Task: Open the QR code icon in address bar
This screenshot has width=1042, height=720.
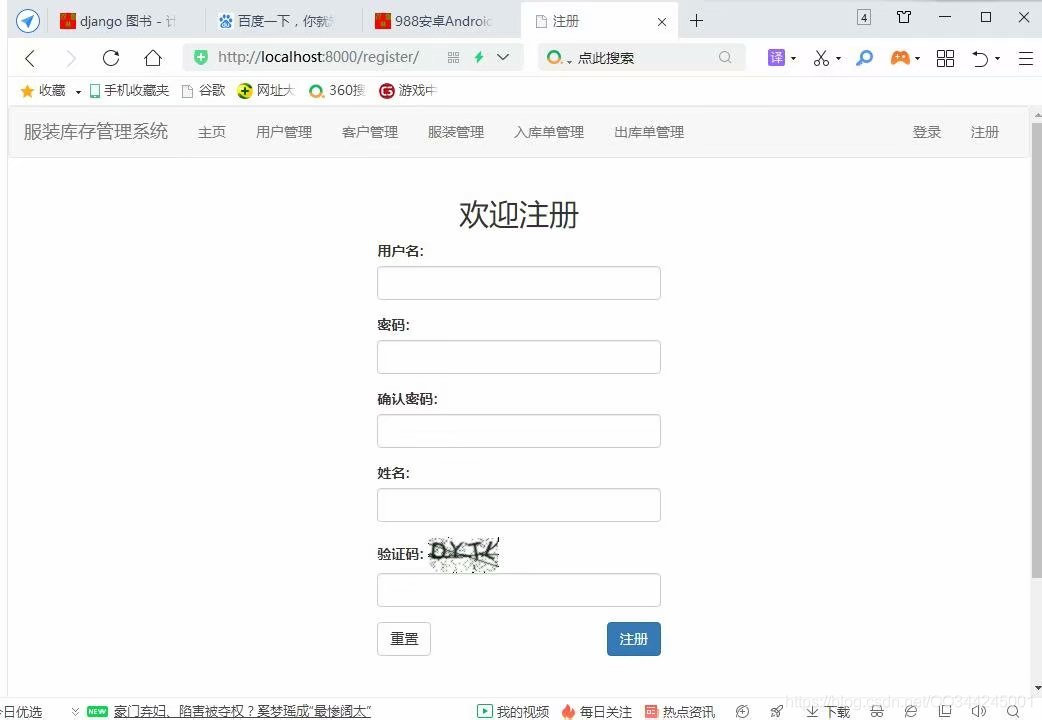Action: click(453, 58)
